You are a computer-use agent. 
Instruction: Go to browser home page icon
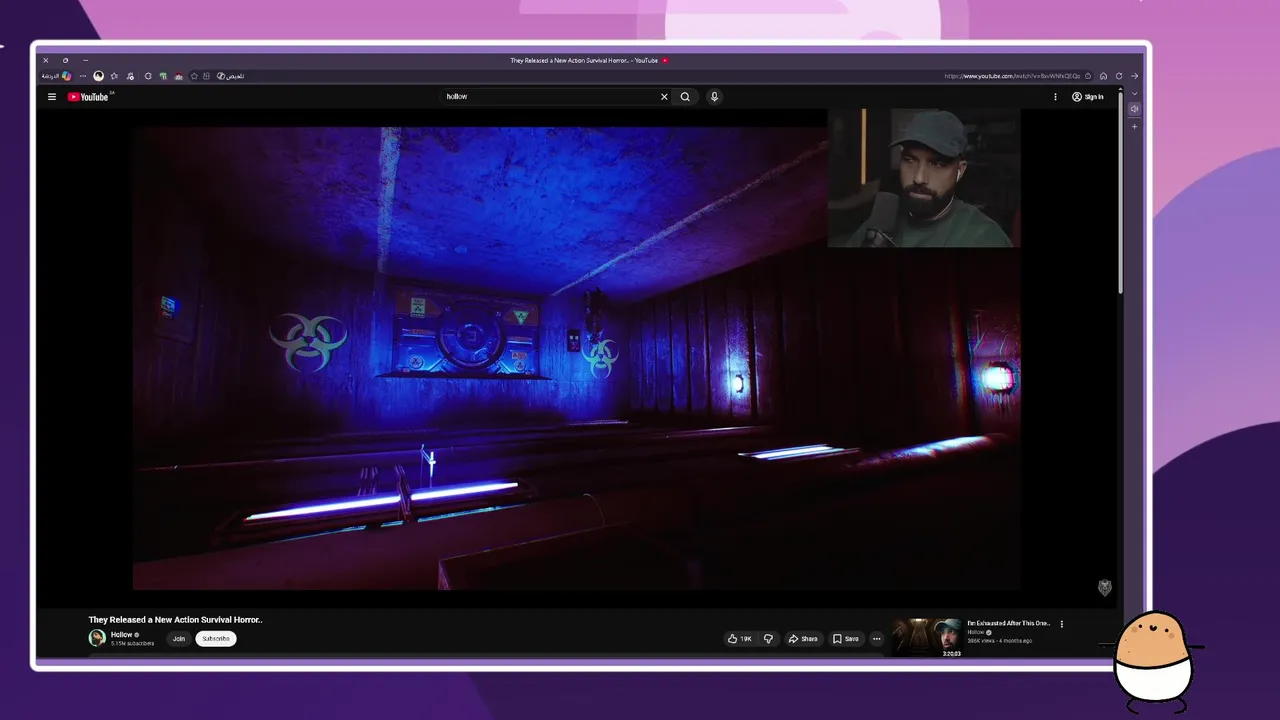1103,76
